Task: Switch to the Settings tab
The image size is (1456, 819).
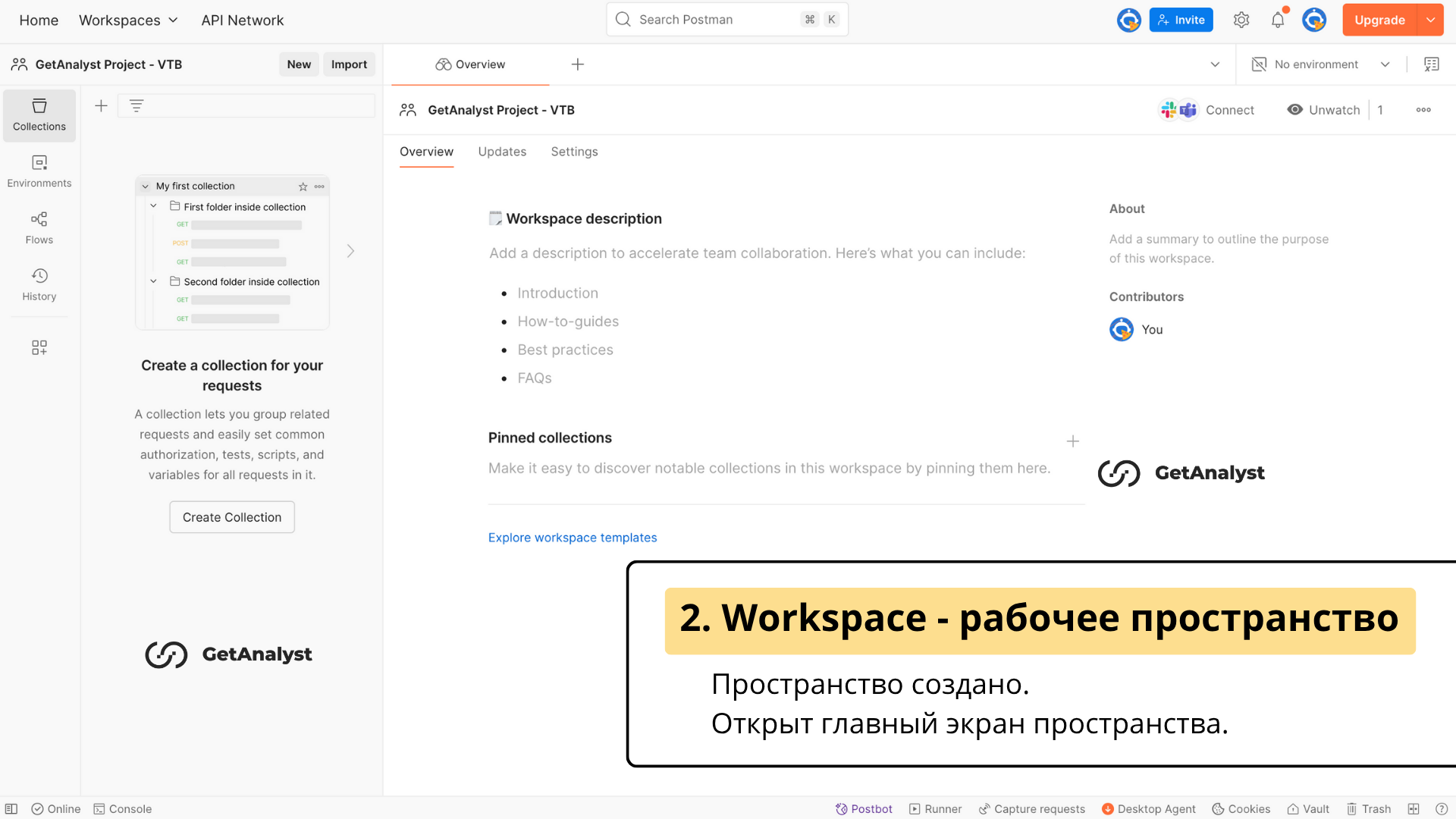Action: pos(574,152)
